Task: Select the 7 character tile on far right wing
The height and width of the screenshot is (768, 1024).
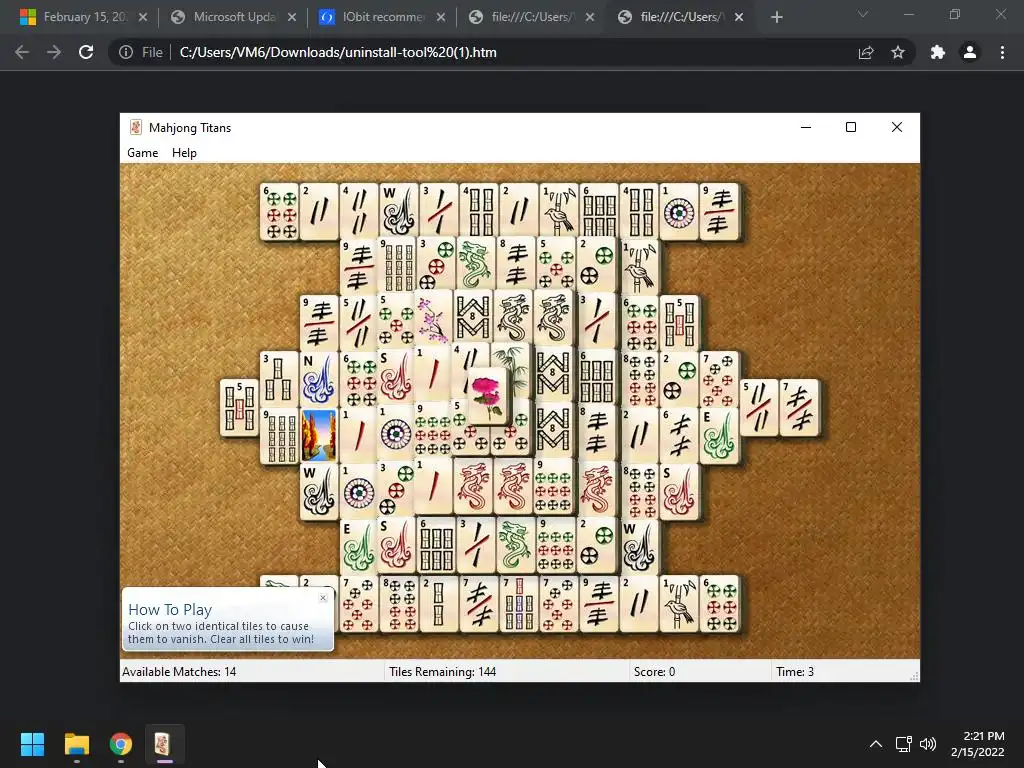Action: 799,408
